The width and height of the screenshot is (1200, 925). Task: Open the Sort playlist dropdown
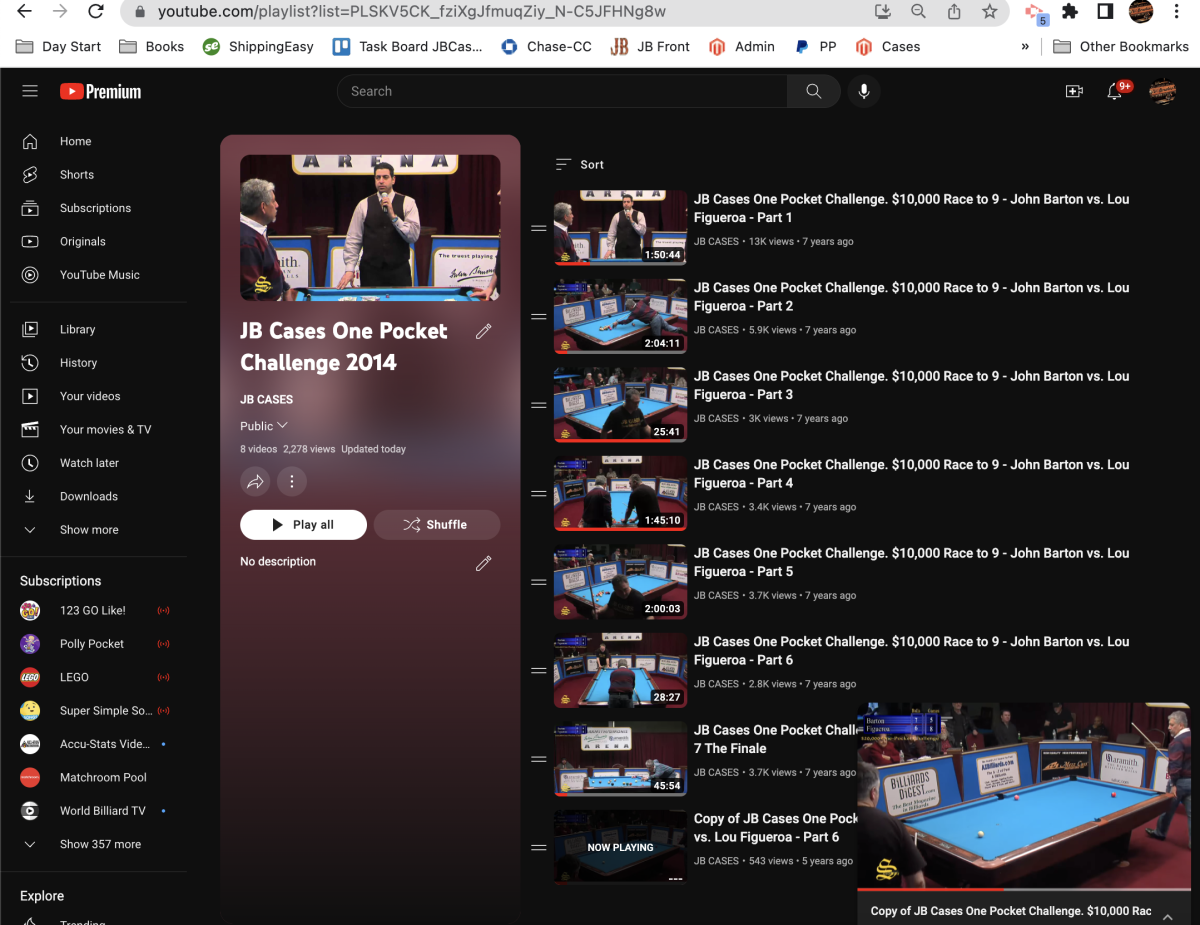point(580,165)
